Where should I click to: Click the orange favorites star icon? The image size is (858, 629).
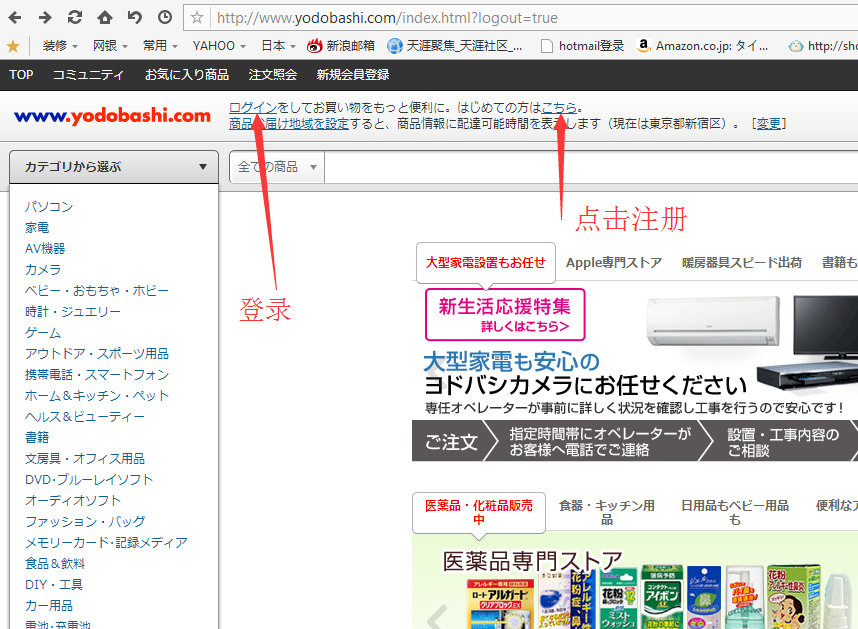pyautogui.click(x=13, y=46)
